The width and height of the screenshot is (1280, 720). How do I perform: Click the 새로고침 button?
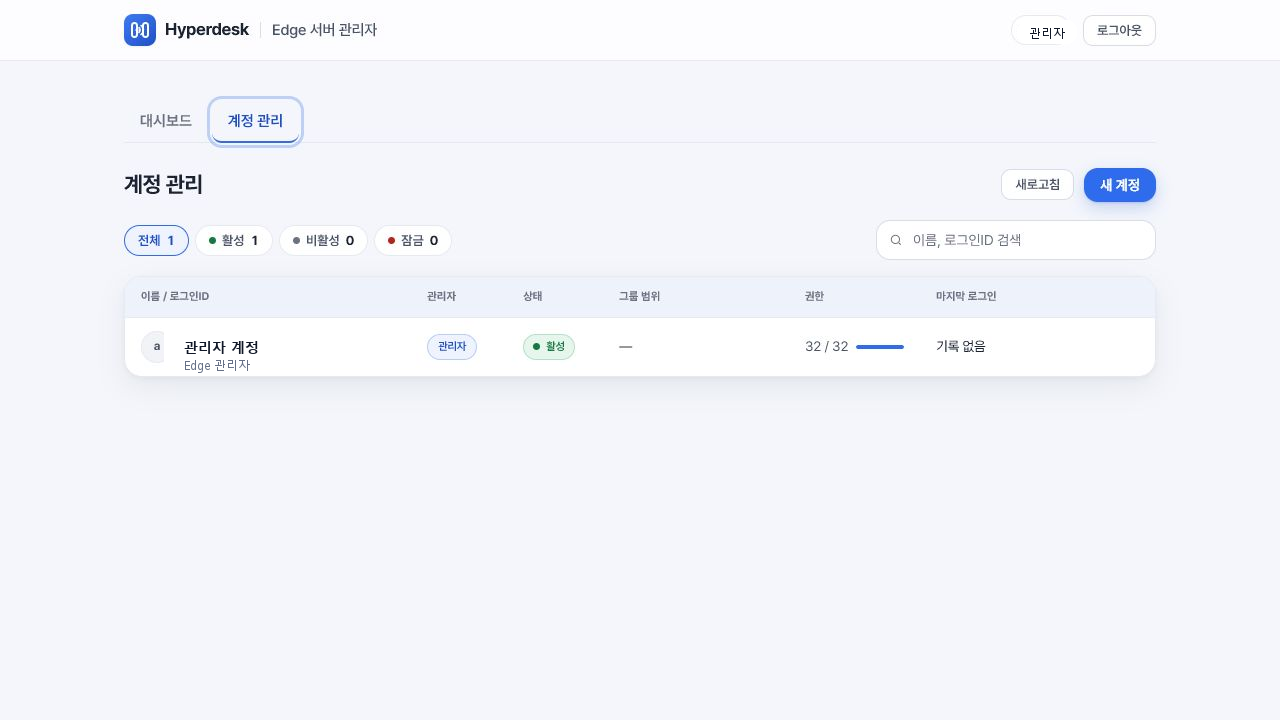click(1037, 185)
